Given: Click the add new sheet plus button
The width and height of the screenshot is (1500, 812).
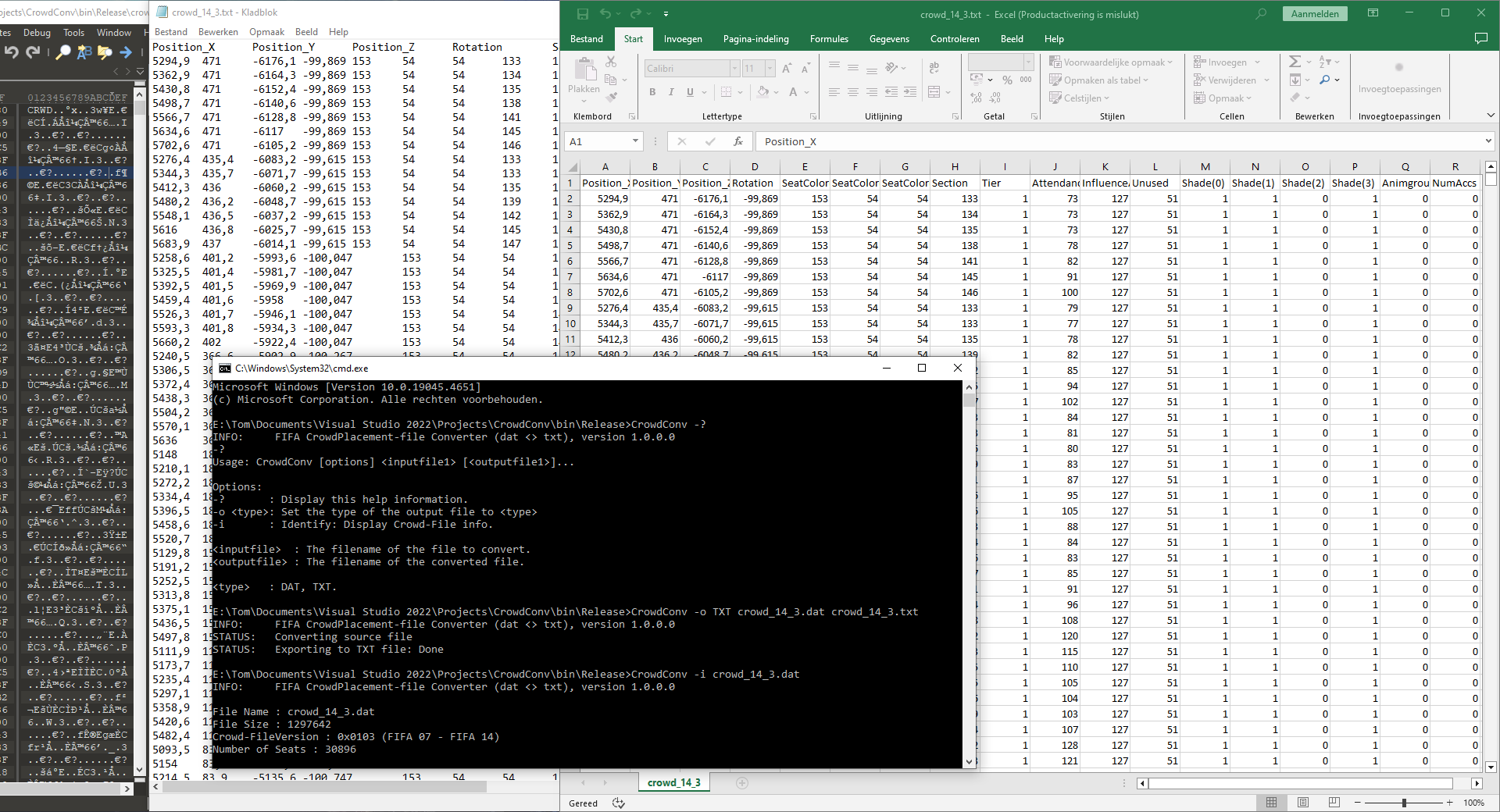Looking at the screenshot, I should (742, 782).
